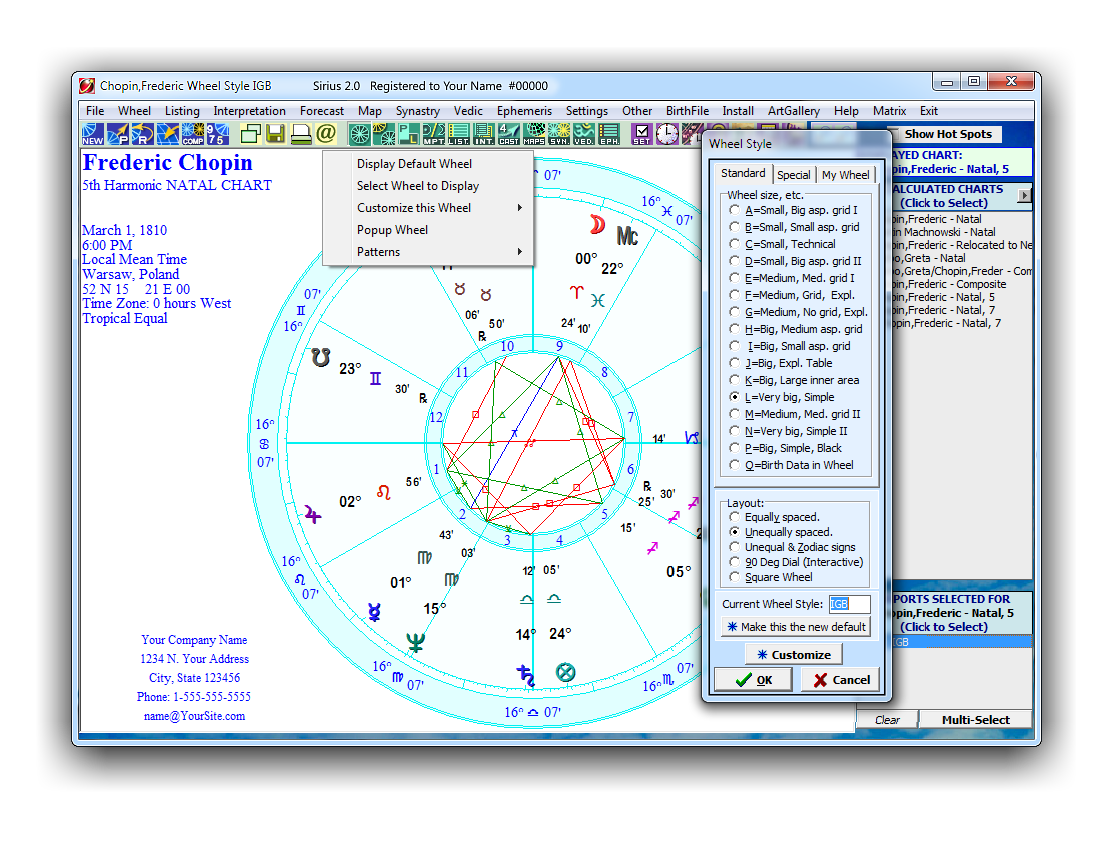Image resolution: width=1112 pixels, height=856 pixels.
Task: Click the Clear button
Action: click(887, 720)
